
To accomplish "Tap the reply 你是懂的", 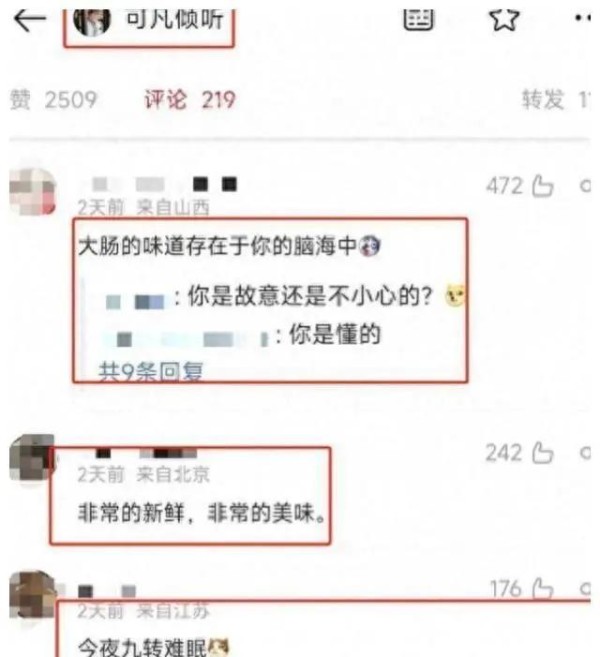I will (x=334, y=334).
